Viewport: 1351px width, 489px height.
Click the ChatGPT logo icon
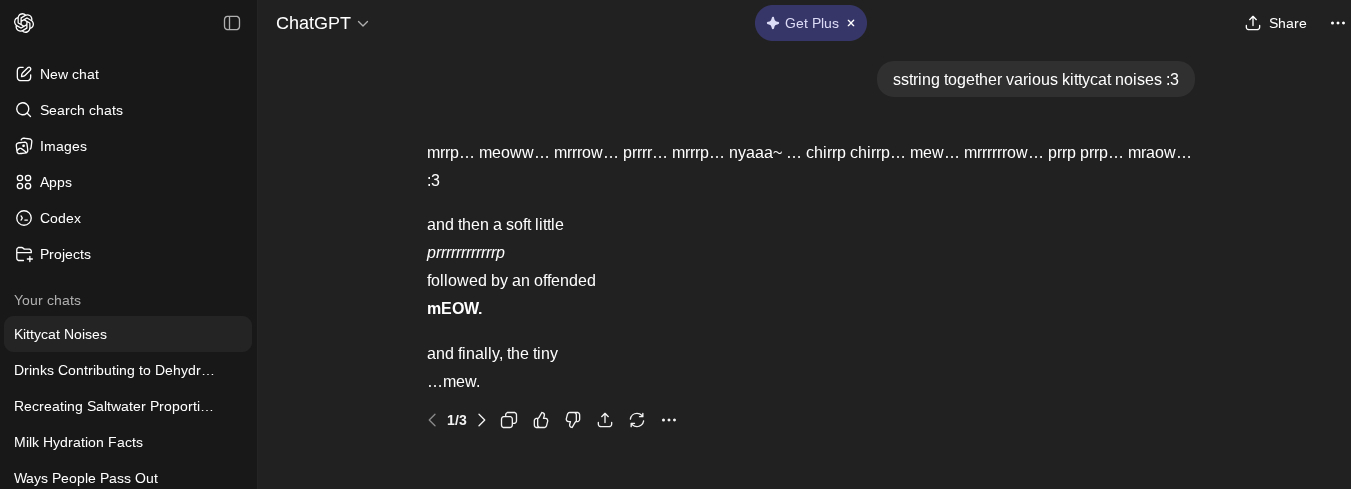[x=24, y=23]
